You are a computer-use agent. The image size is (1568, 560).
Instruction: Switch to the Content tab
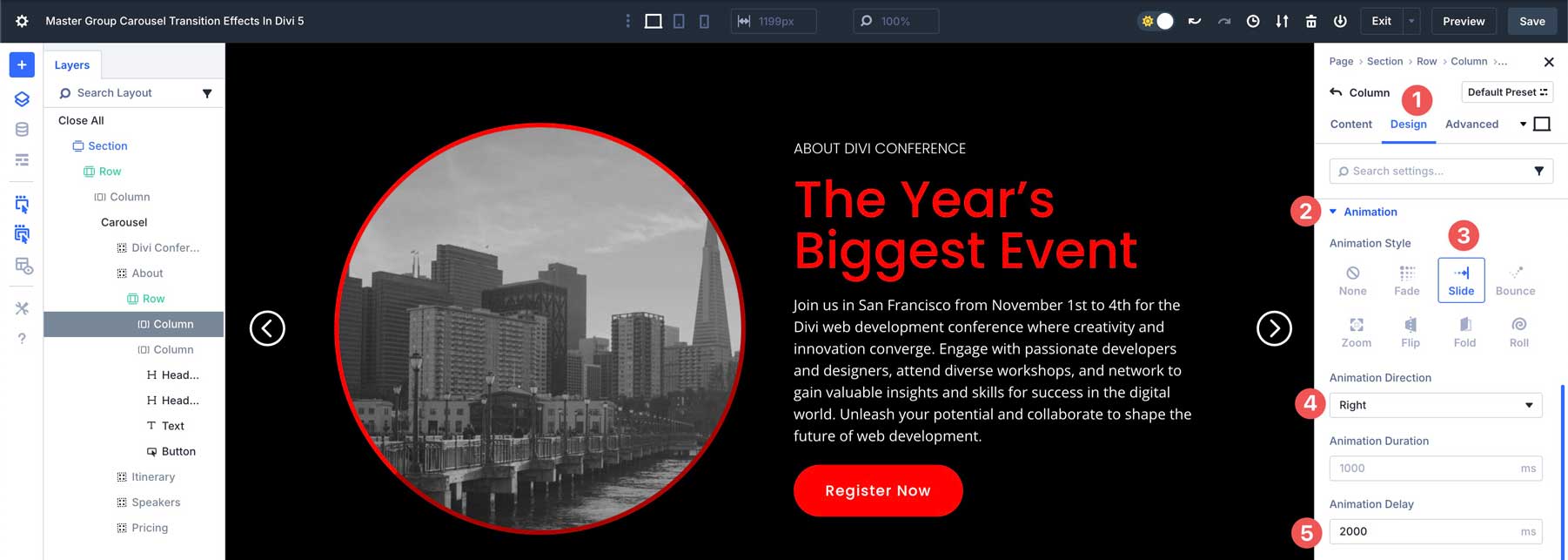point(1350,125)
